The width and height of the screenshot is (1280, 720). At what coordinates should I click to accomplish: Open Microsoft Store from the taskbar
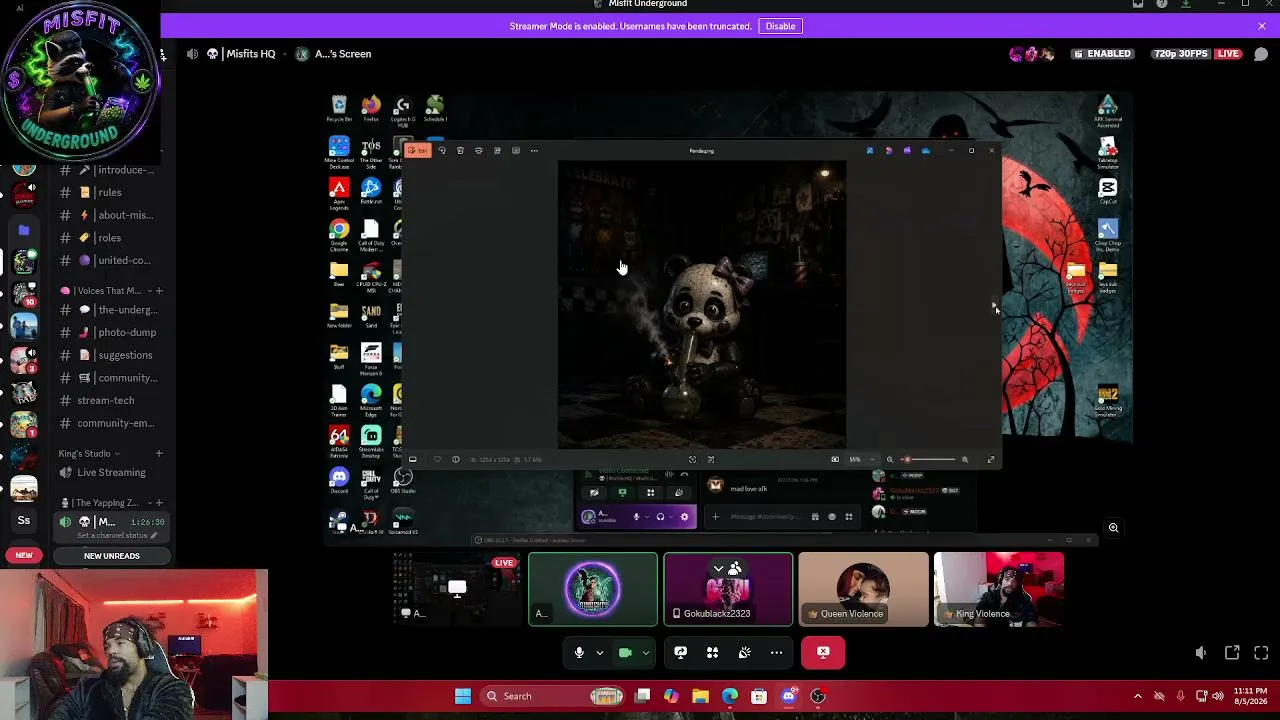coord(759,696)
